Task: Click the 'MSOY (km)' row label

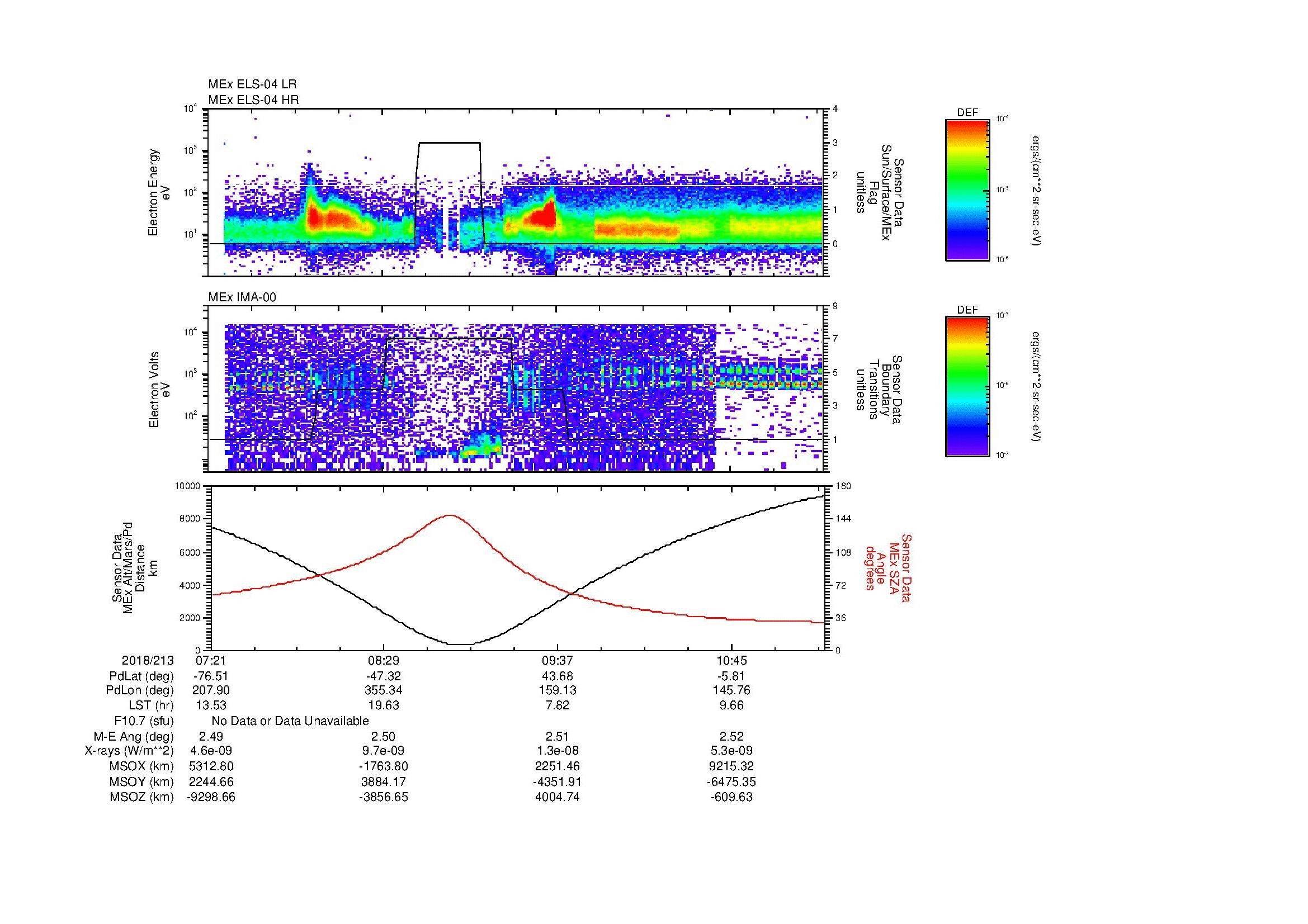Action: (142, 781)
